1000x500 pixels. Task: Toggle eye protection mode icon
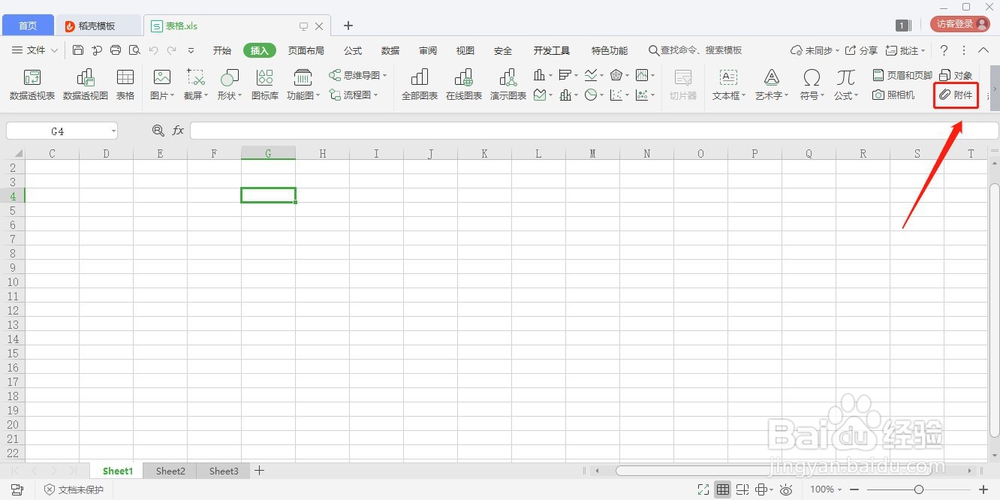click(786, 490)
